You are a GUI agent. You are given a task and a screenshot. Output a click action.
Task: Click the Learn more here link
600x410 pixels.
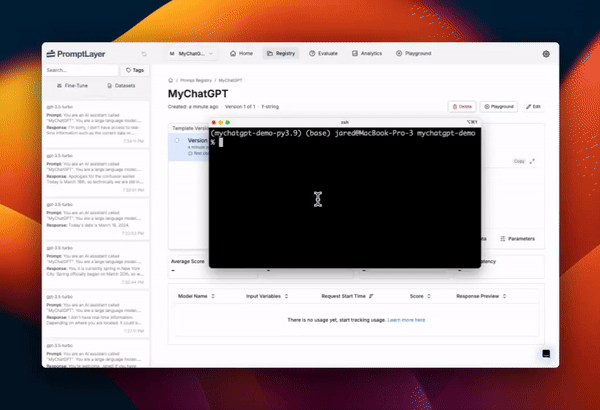(x=406, y=320)
